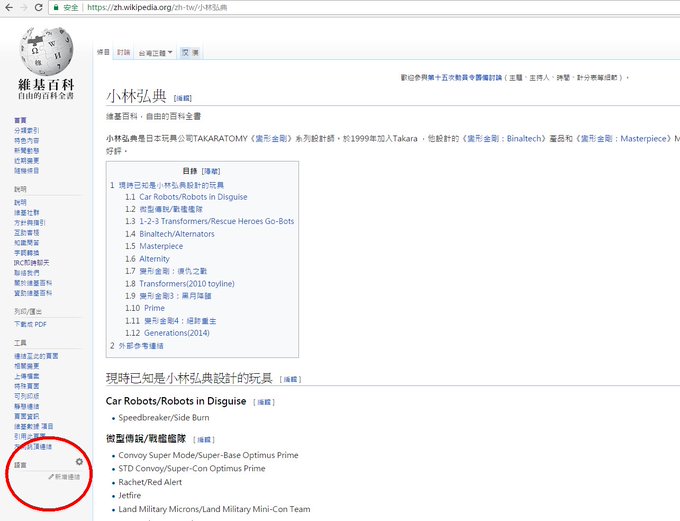Go to 首頁 in sidebar
Viewport: 680px width, 521px height.
click(x=20, y=120)
